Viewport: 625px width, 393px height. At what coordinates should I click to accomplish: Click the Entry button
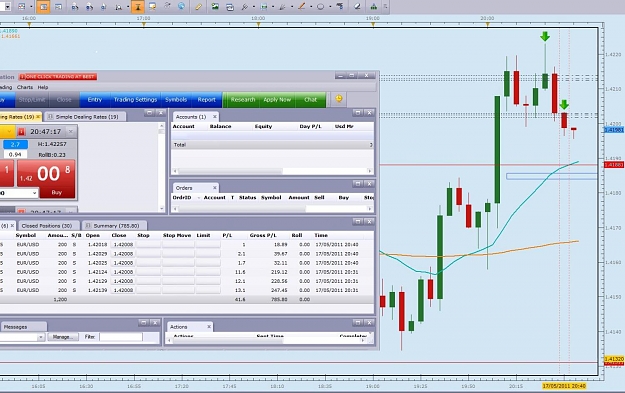tap(94, 100)
